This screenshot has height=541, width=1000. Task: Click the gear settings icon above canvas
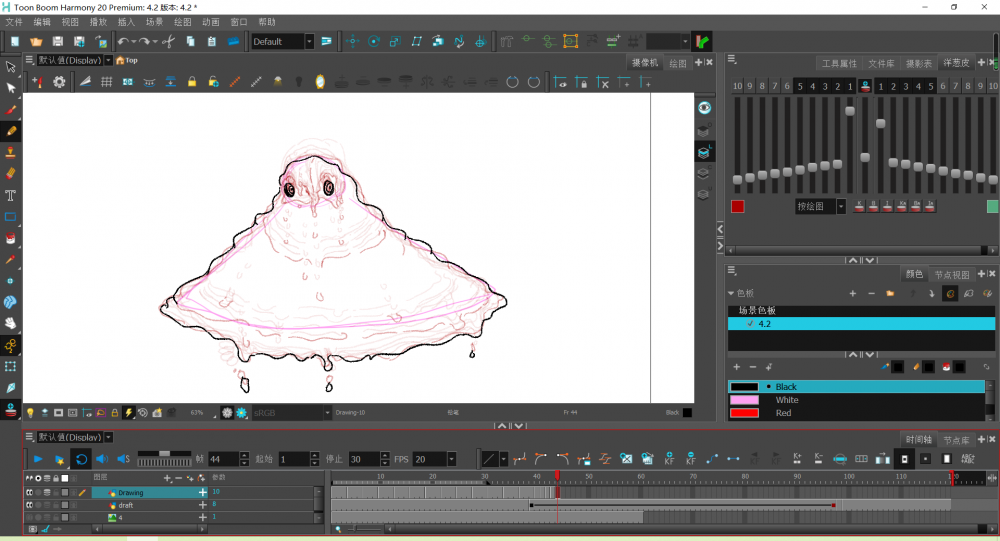pos(59,82)
